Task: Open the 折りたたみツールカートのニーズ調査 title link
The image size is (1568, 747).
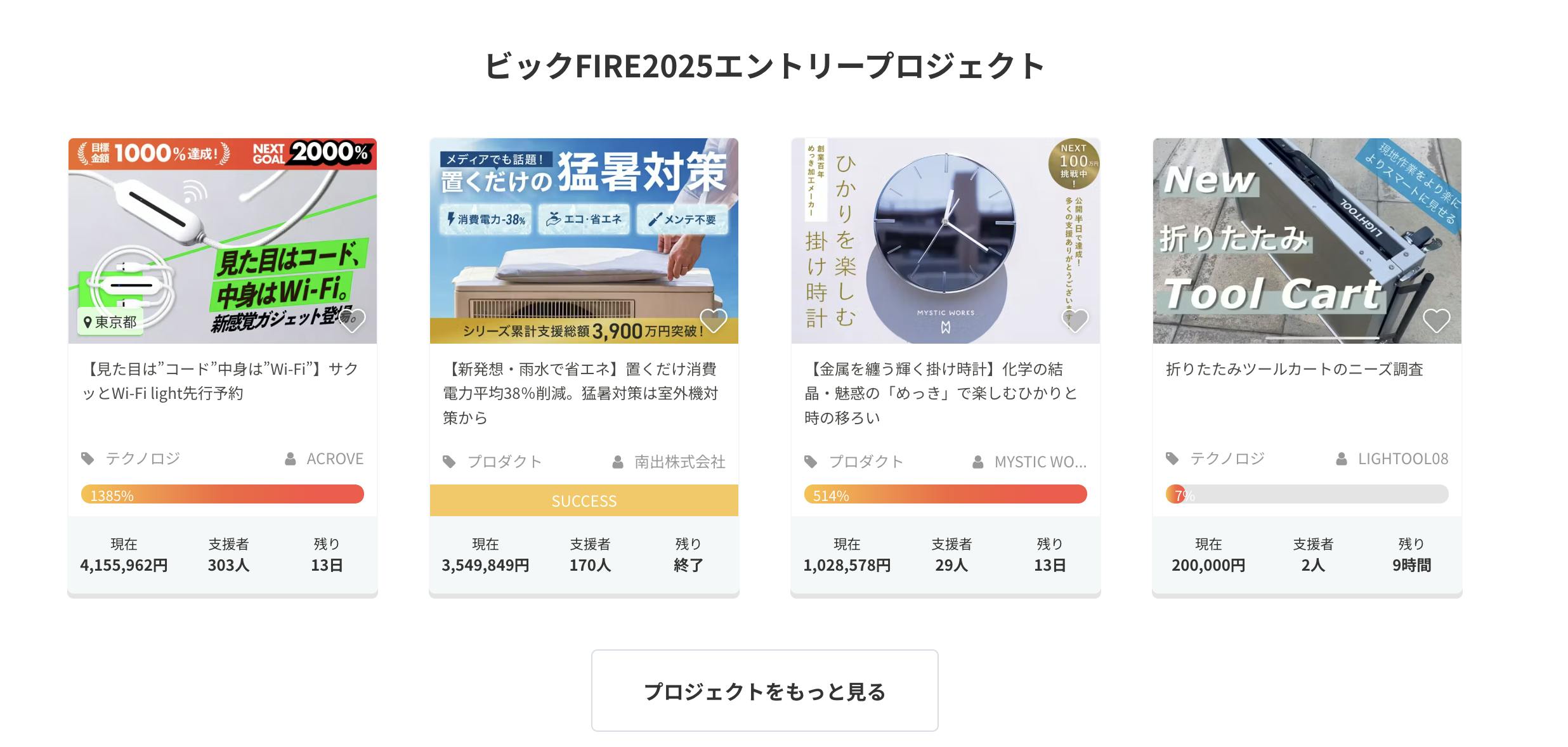Action: coord(1294,369)
